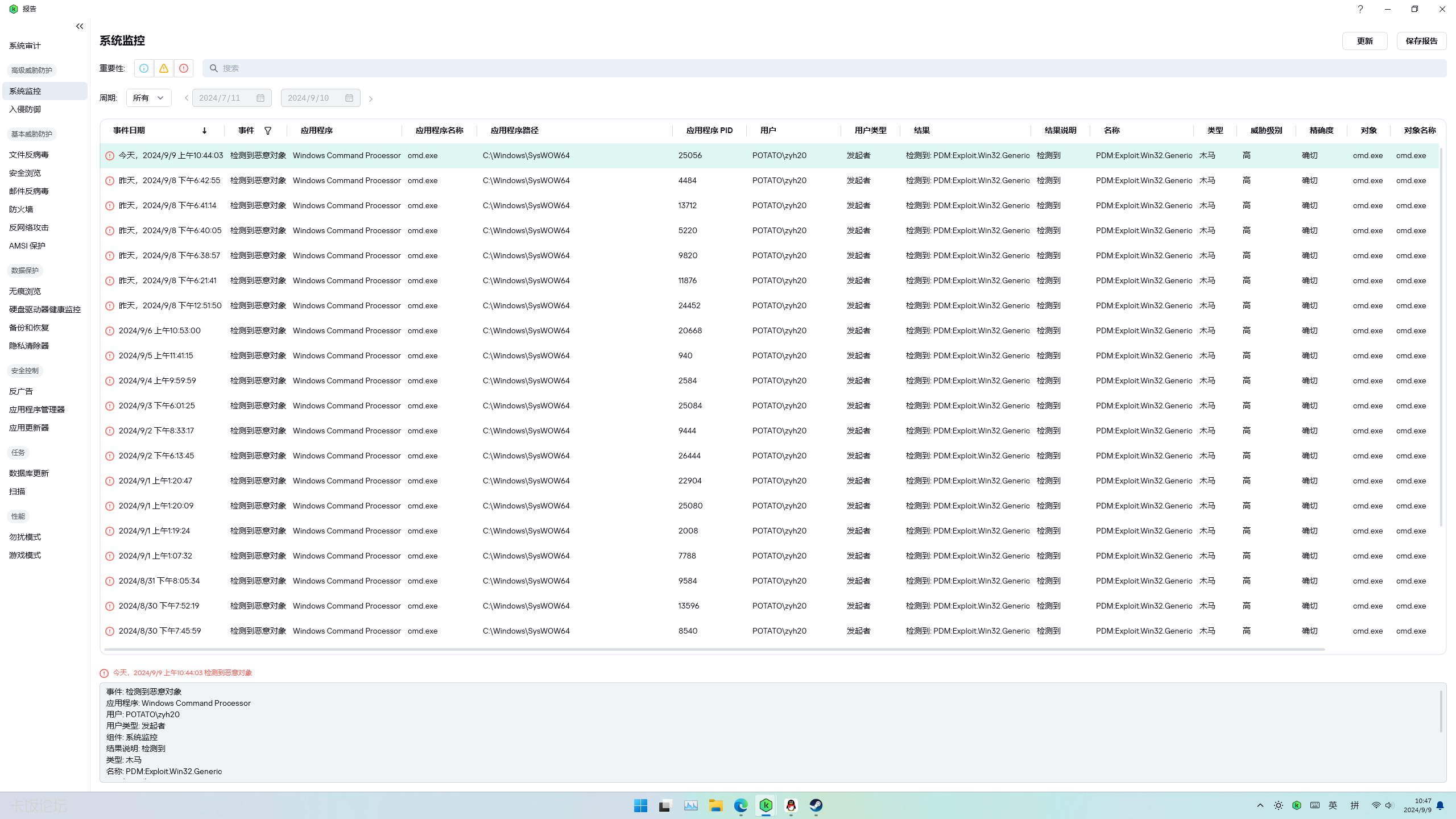Open 安全浏览 report section
1456x819 pixels.
pyautogui.click(x=25, y=173)
